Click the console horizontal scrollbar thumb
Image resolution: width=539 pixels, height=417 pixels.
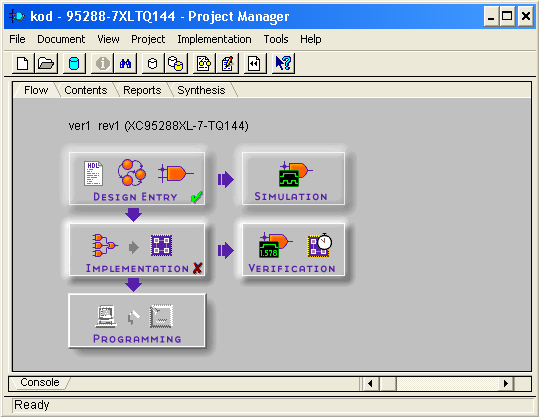pos(388,383)
